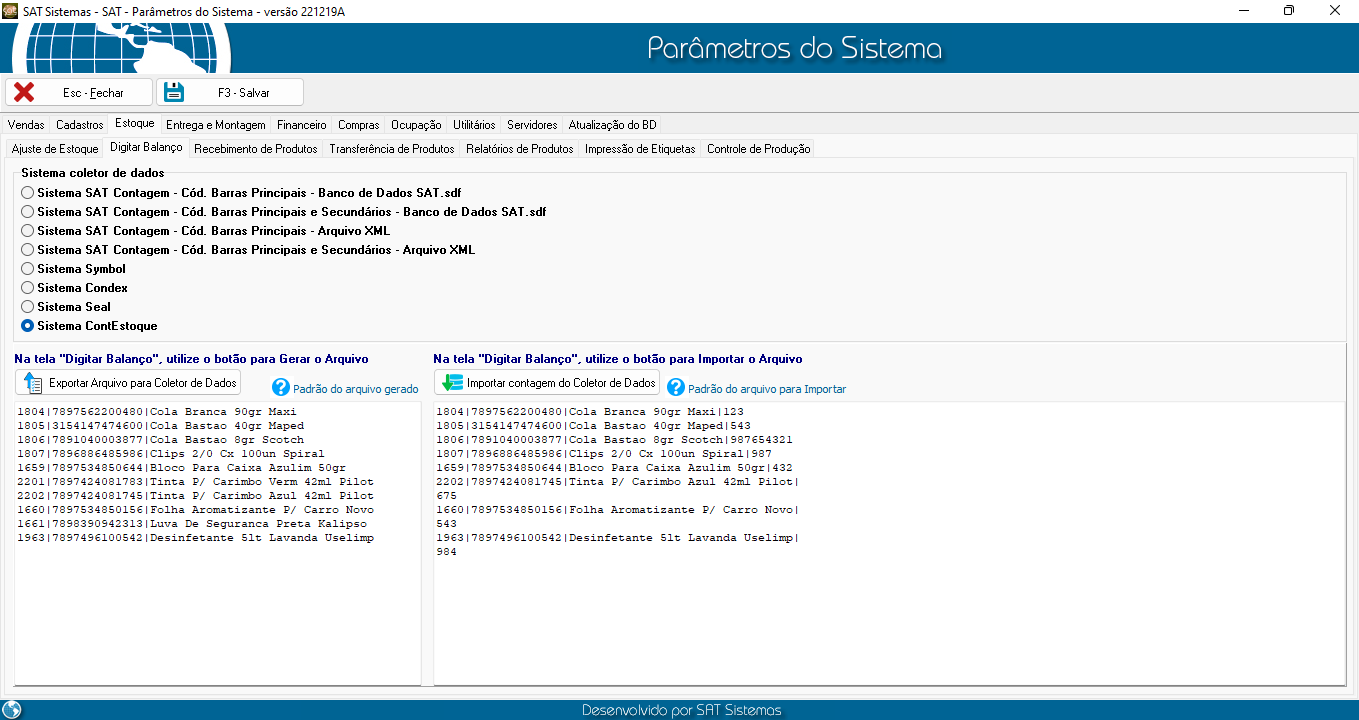Switch to the Ajuste de Estoque subtab

tap(55, 149)
